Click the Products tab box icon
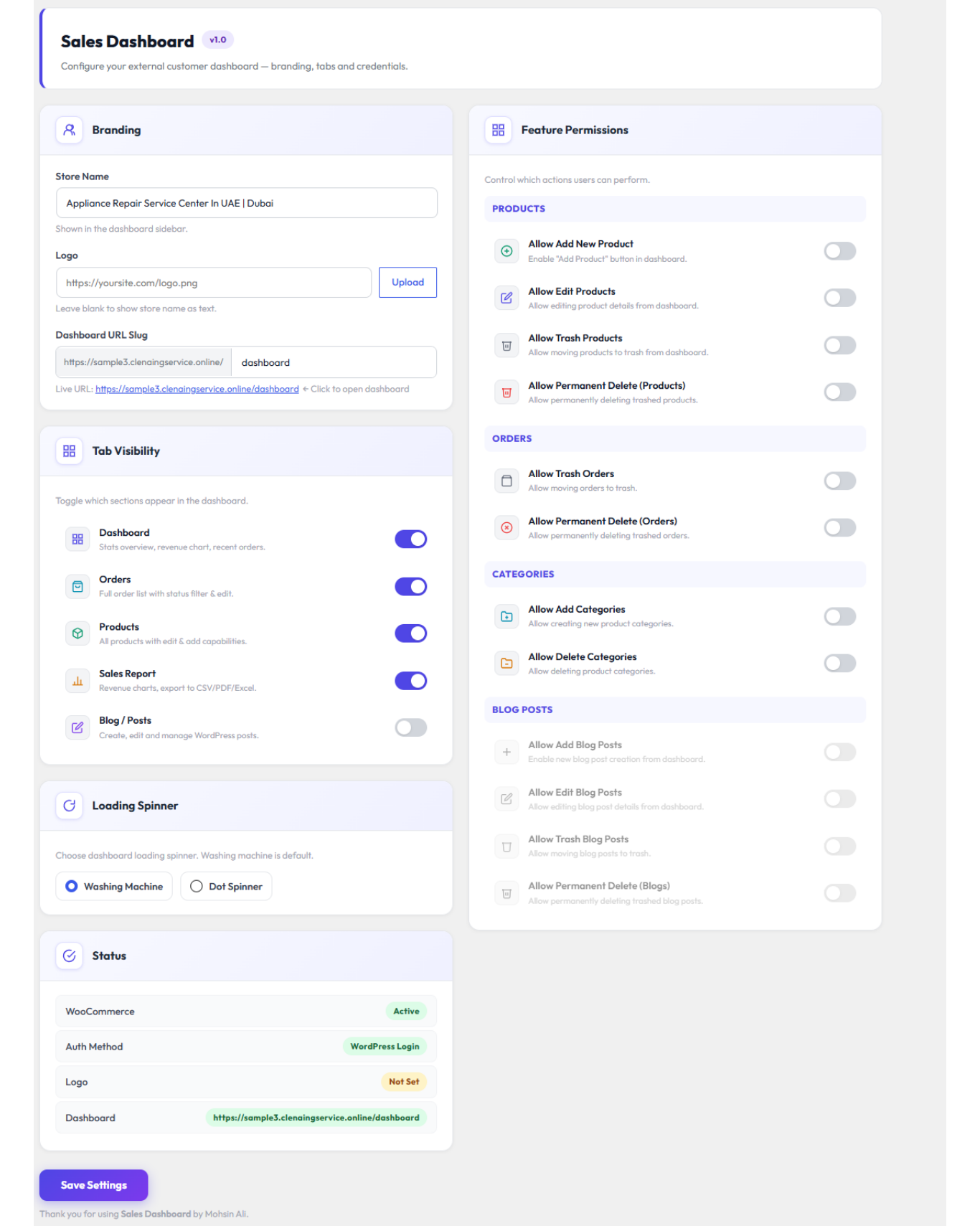 pos(77,633)
